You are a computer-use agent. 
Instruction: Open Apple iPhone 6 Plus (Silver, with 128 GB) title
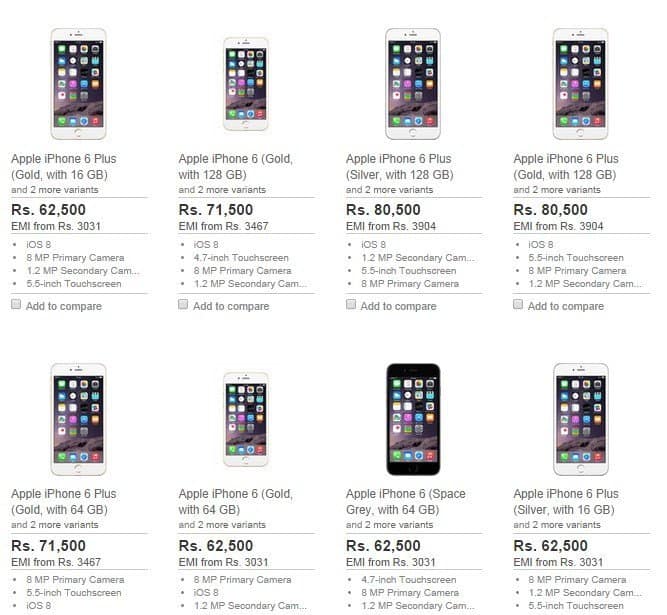[399, 167]
